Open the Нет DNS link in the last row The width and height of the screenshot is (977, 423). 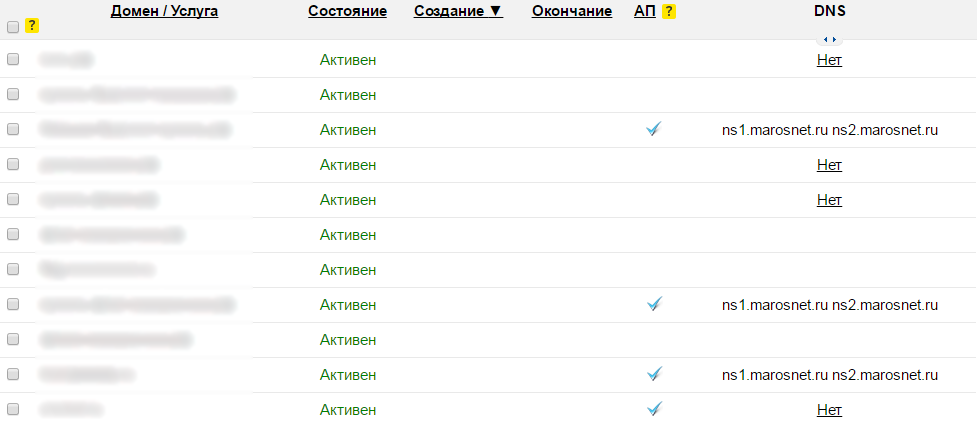click(x=829, y=410)
